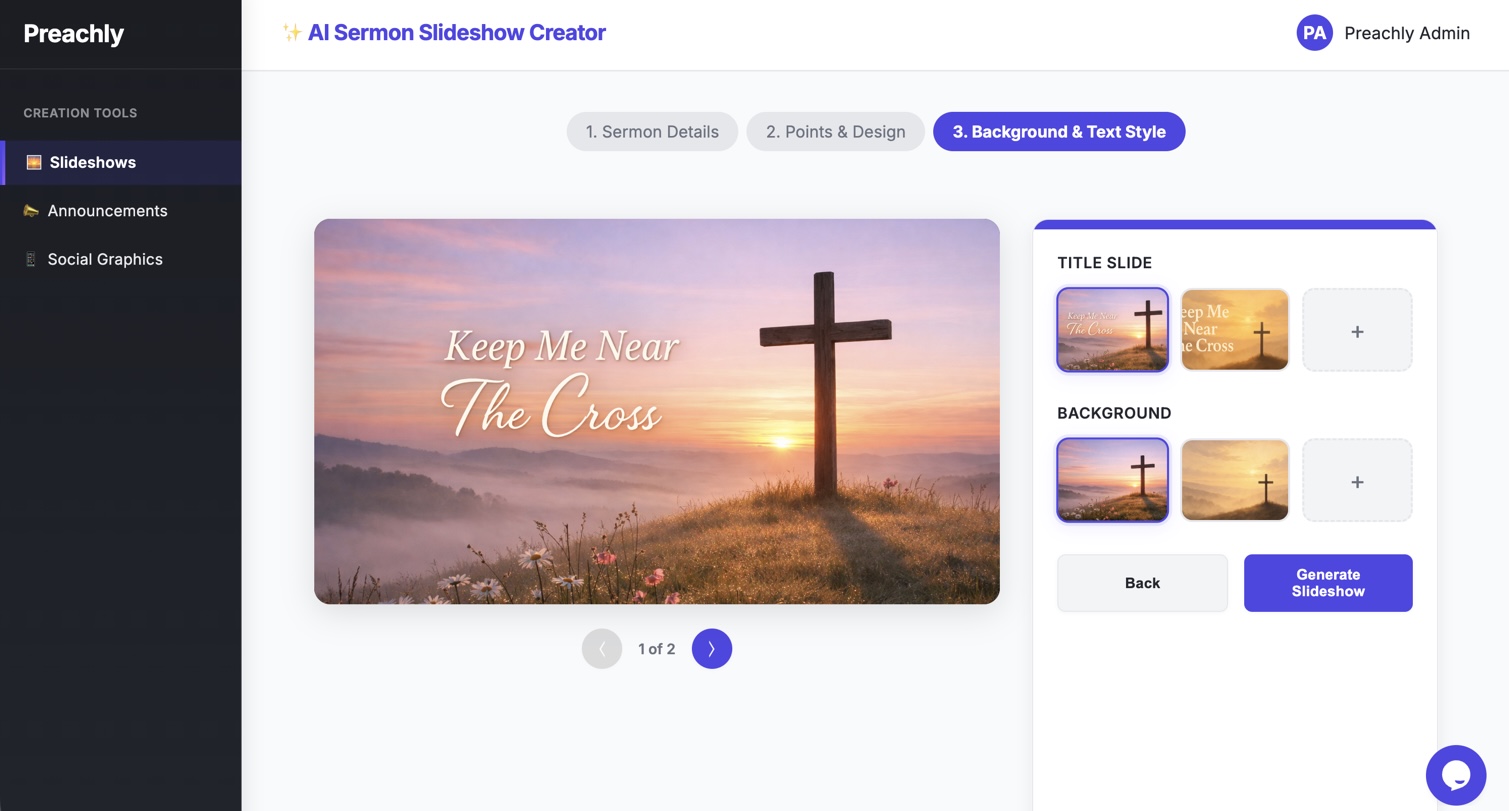Click the Generate Slideshow button
The image size is (1509, 811).
1327,583
